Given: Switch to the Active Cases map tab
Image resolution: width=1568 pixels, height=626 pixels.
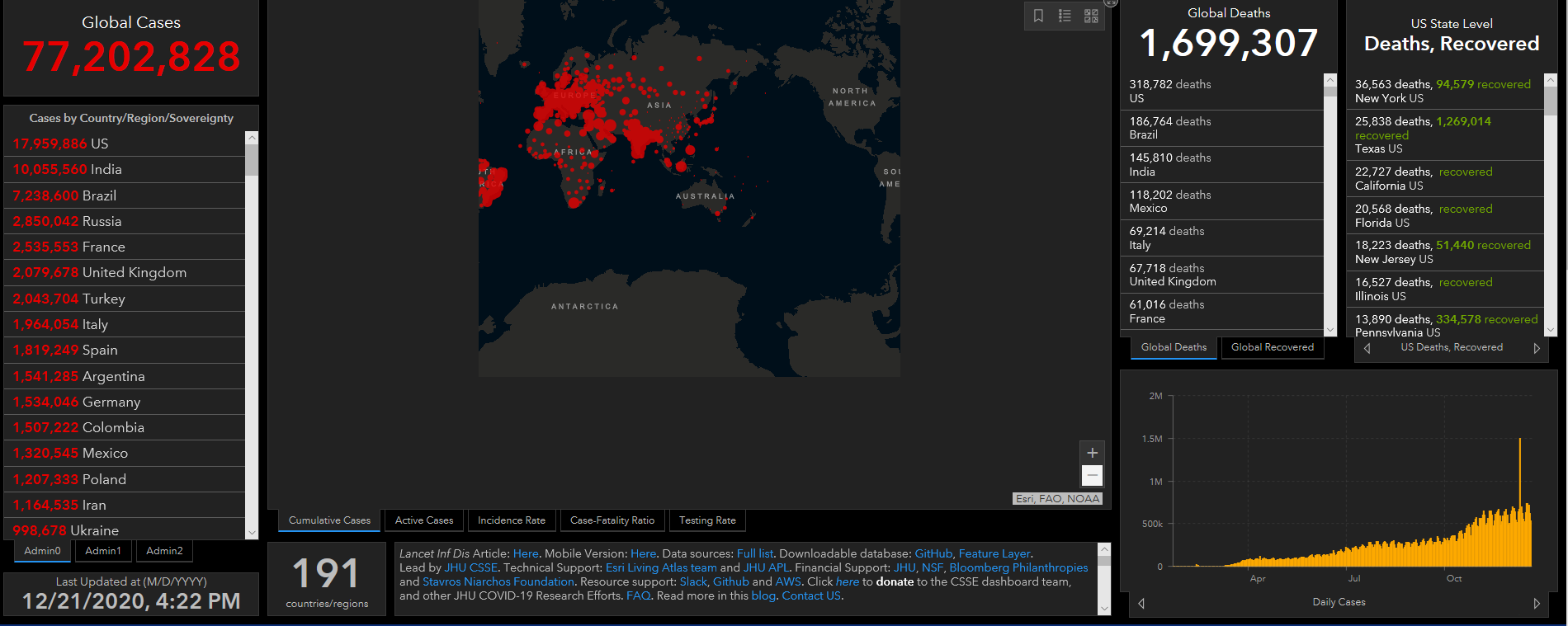Looking at the screenshot, I should click(424, 520).
